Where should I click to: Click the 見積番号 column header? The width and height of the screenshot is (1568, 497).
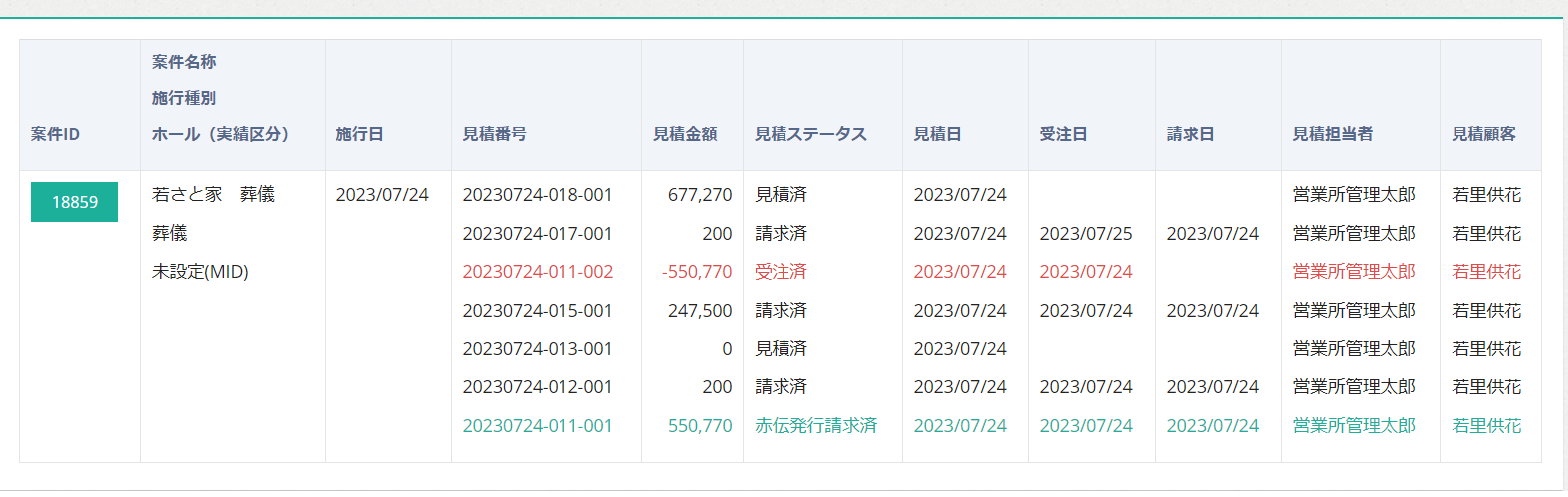[495, 134]
